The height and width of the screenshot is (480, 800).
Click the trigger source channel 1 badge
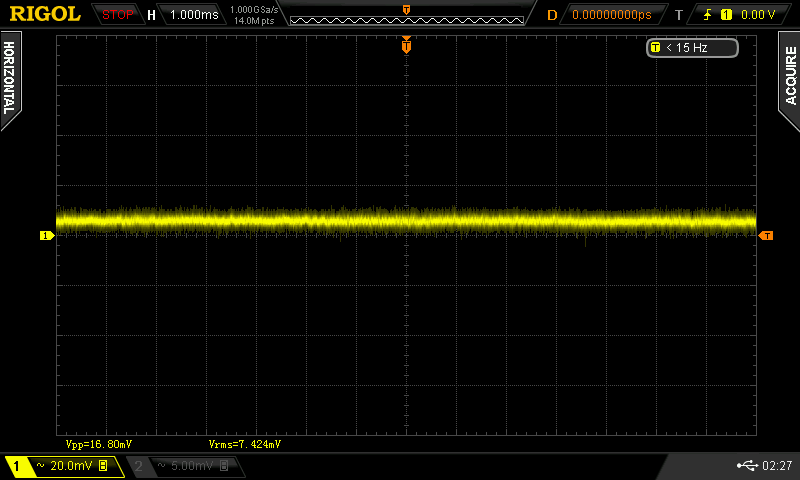coord(726,15)
